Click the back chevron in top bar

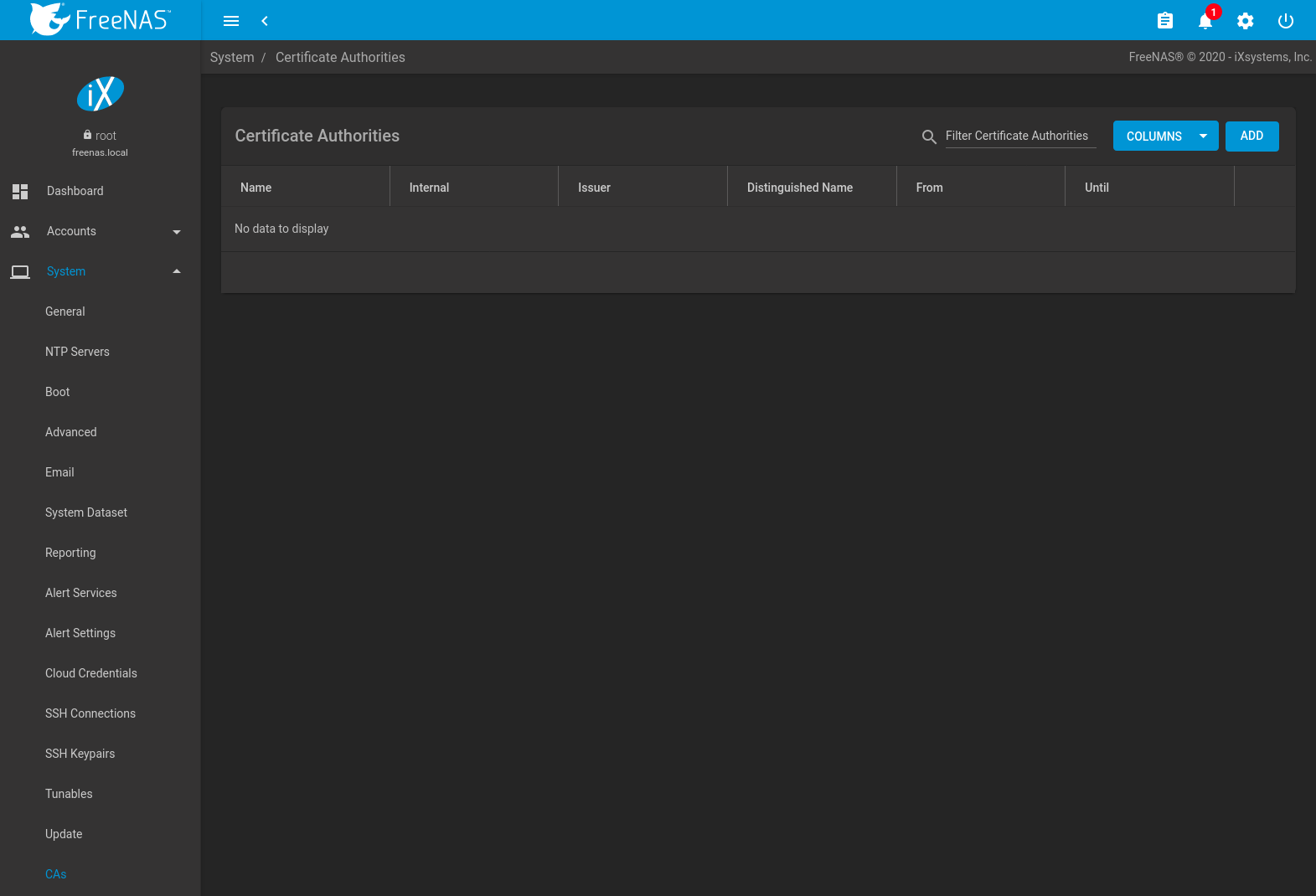tap(265, 21)
